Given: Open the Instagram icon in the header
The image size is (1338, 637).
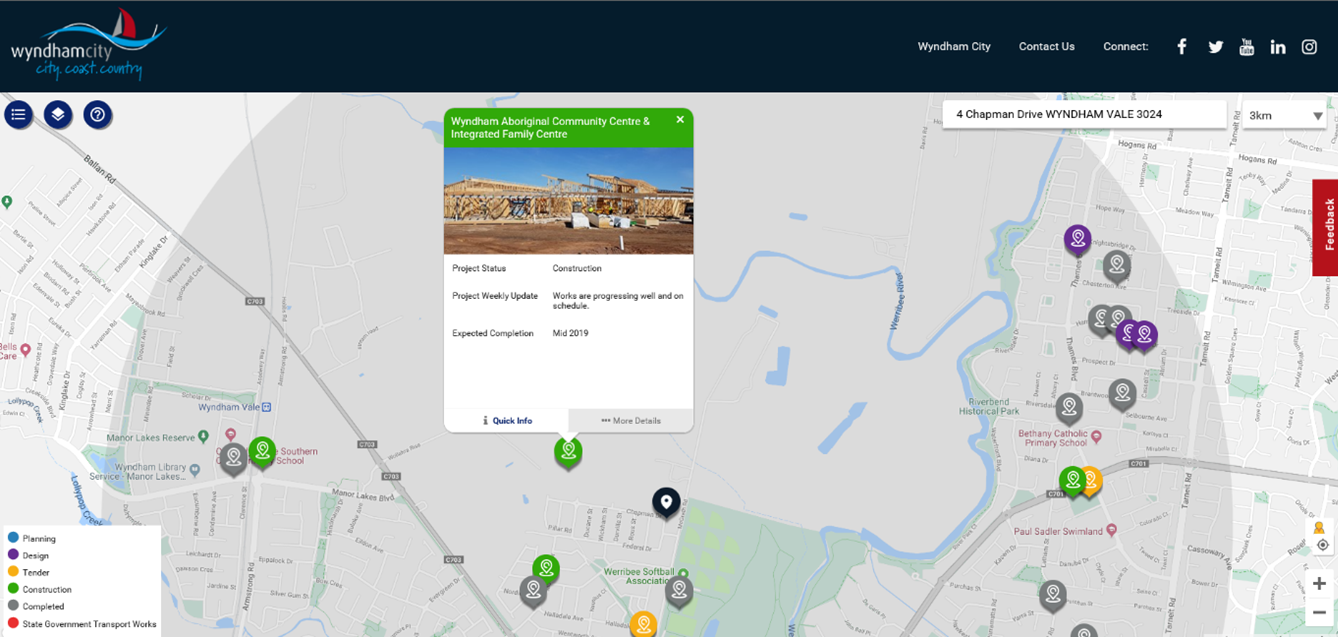Looking at the screenshot, I should click(x=1309, y=47).
